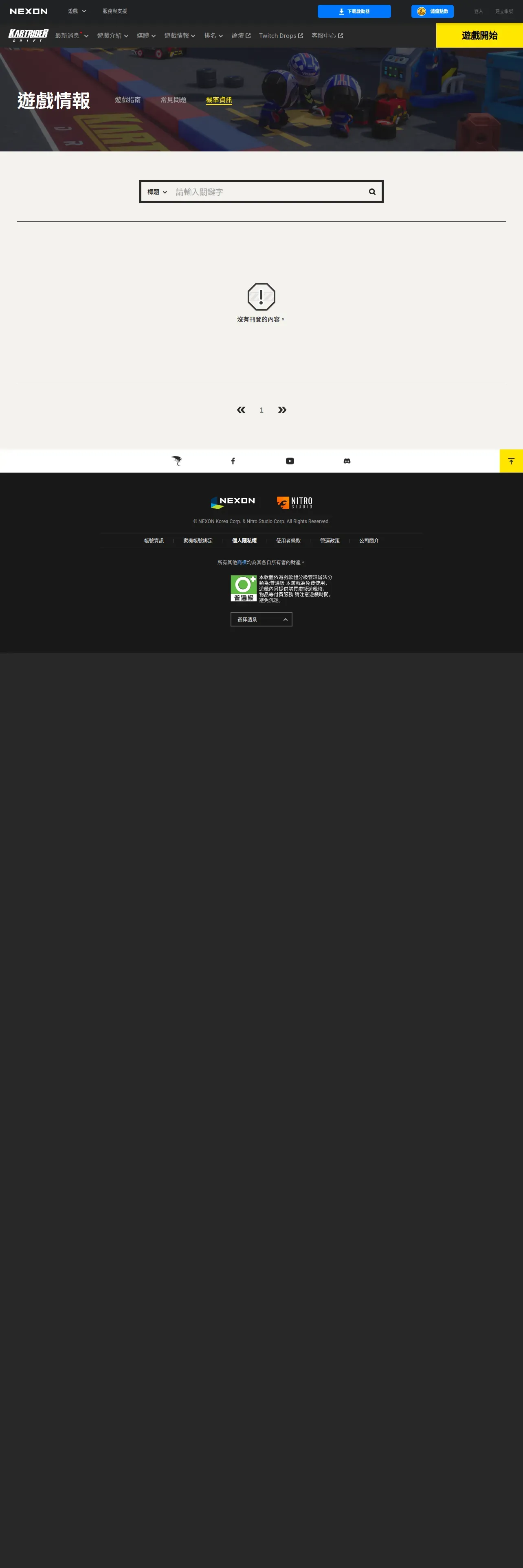Go to next pages double-arrow

(x=282, y=410)
